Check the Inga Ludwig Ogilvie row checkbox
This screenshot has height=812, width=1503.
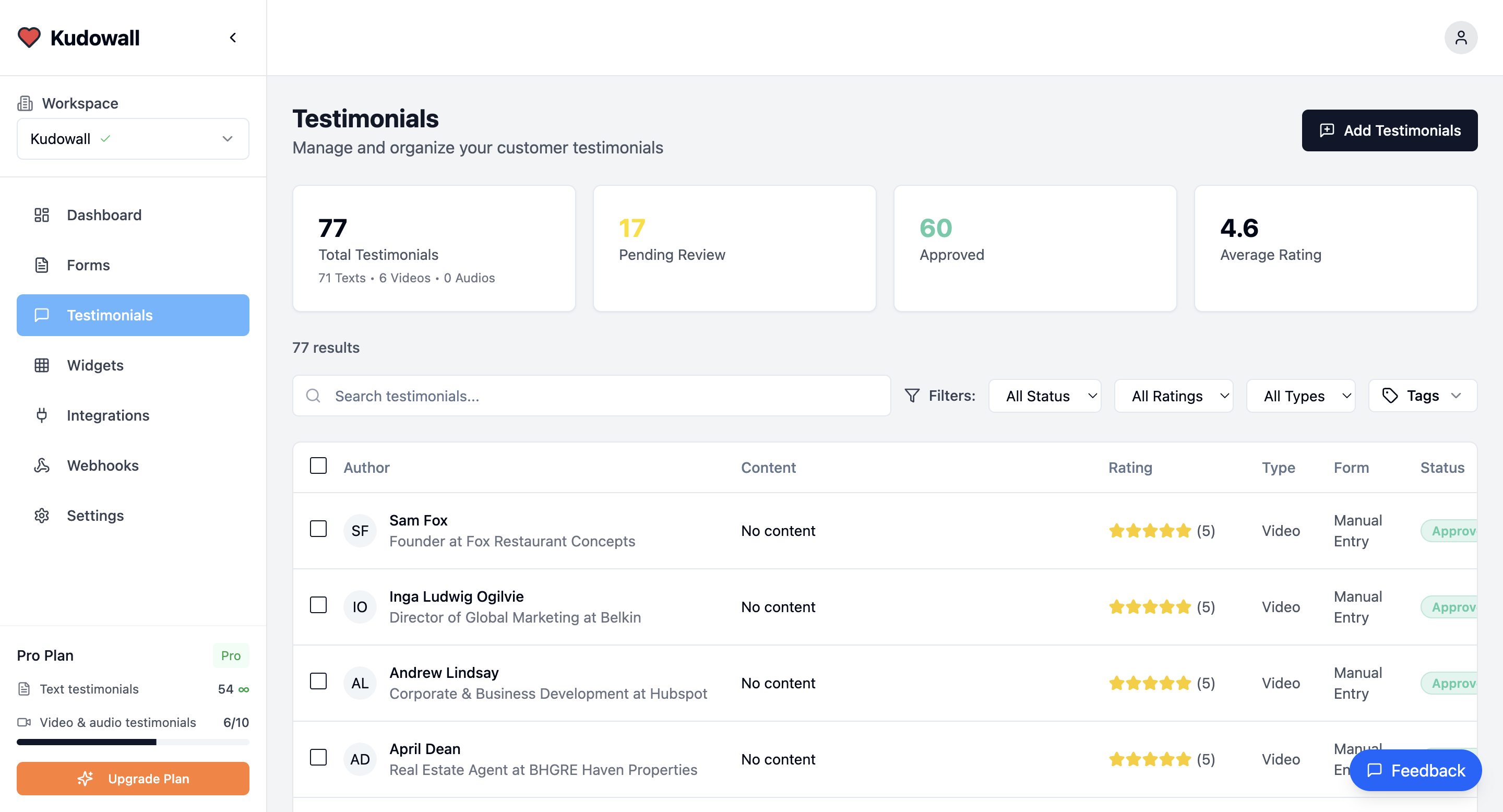click(318, 605)
